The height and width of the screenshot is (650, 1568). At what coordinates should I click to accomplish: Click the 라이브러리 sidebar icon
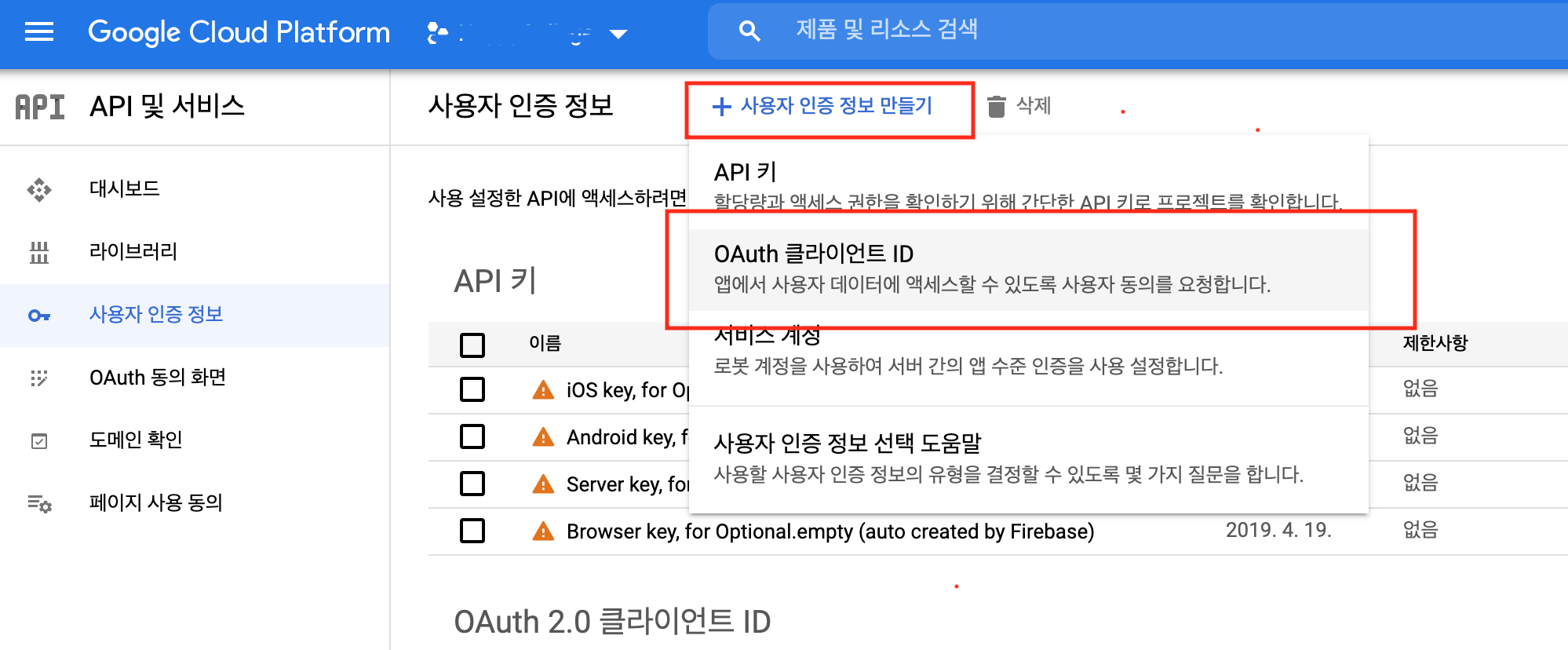point(39,252)
